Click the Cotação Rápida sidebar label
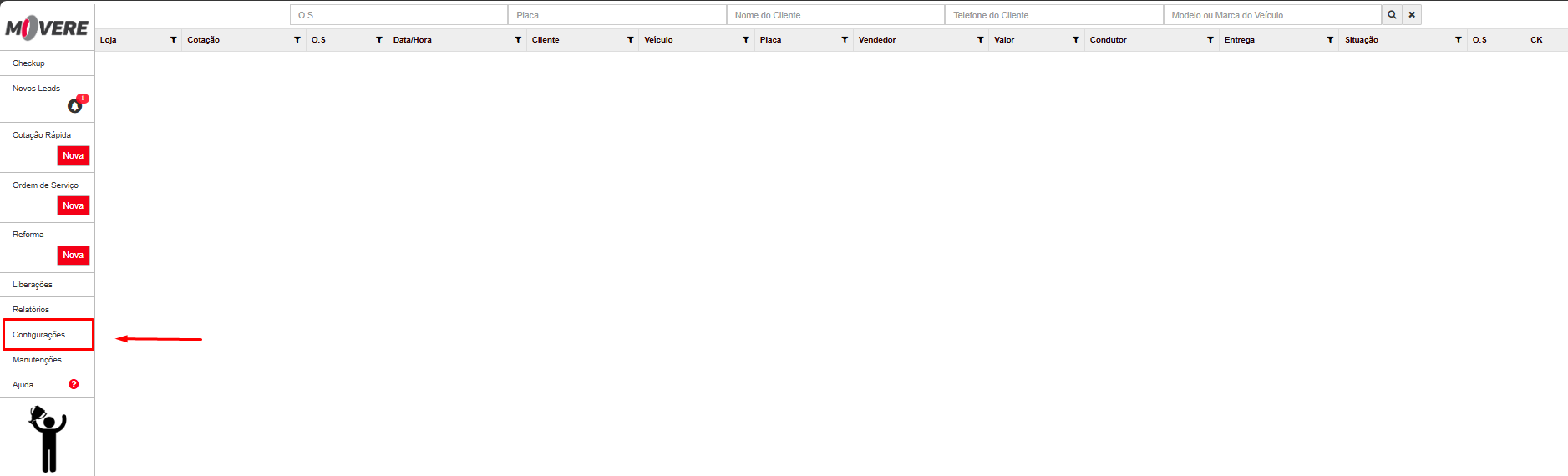This screenshot has height=476, width=1568. point(42,135)
